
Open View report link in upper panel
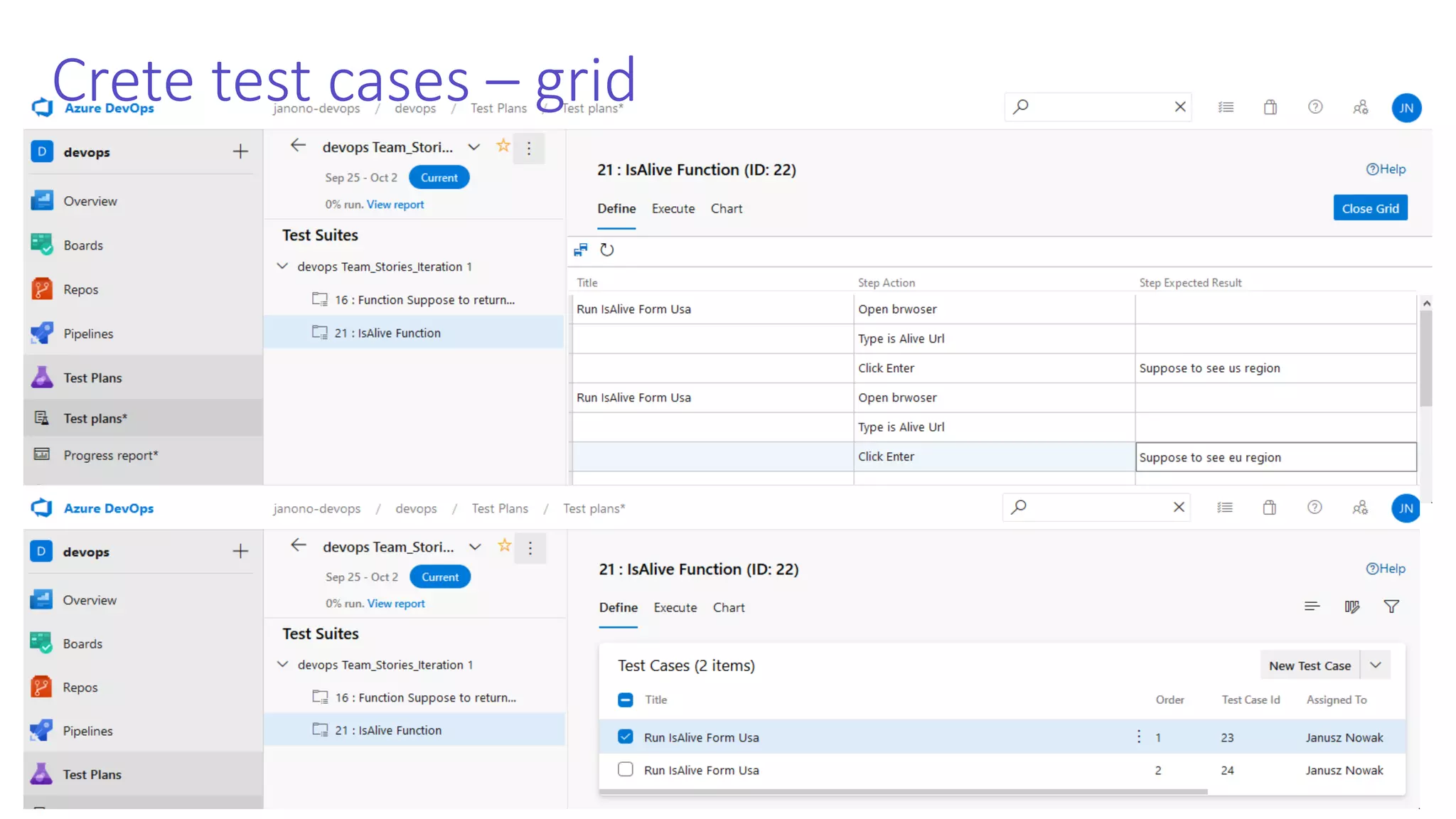(x=395, y=204)
